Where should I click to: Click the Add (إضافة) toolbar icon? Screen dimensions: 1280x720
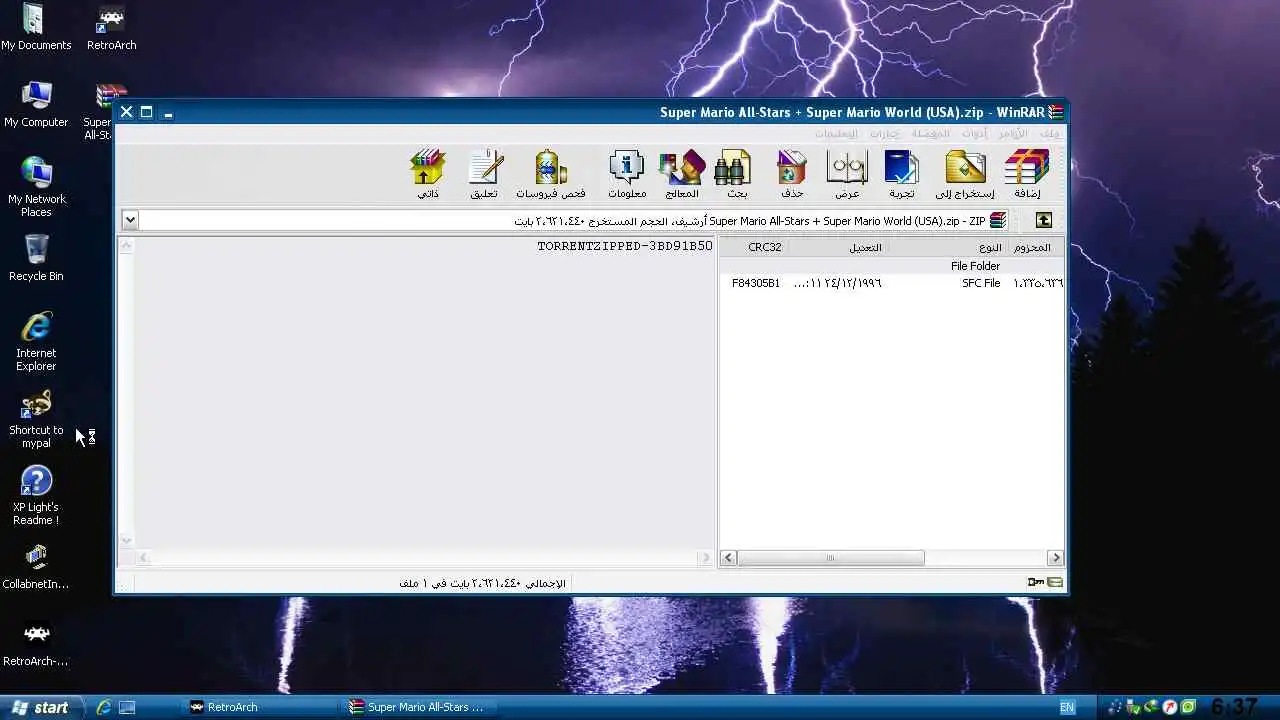tap(1027, 175)
